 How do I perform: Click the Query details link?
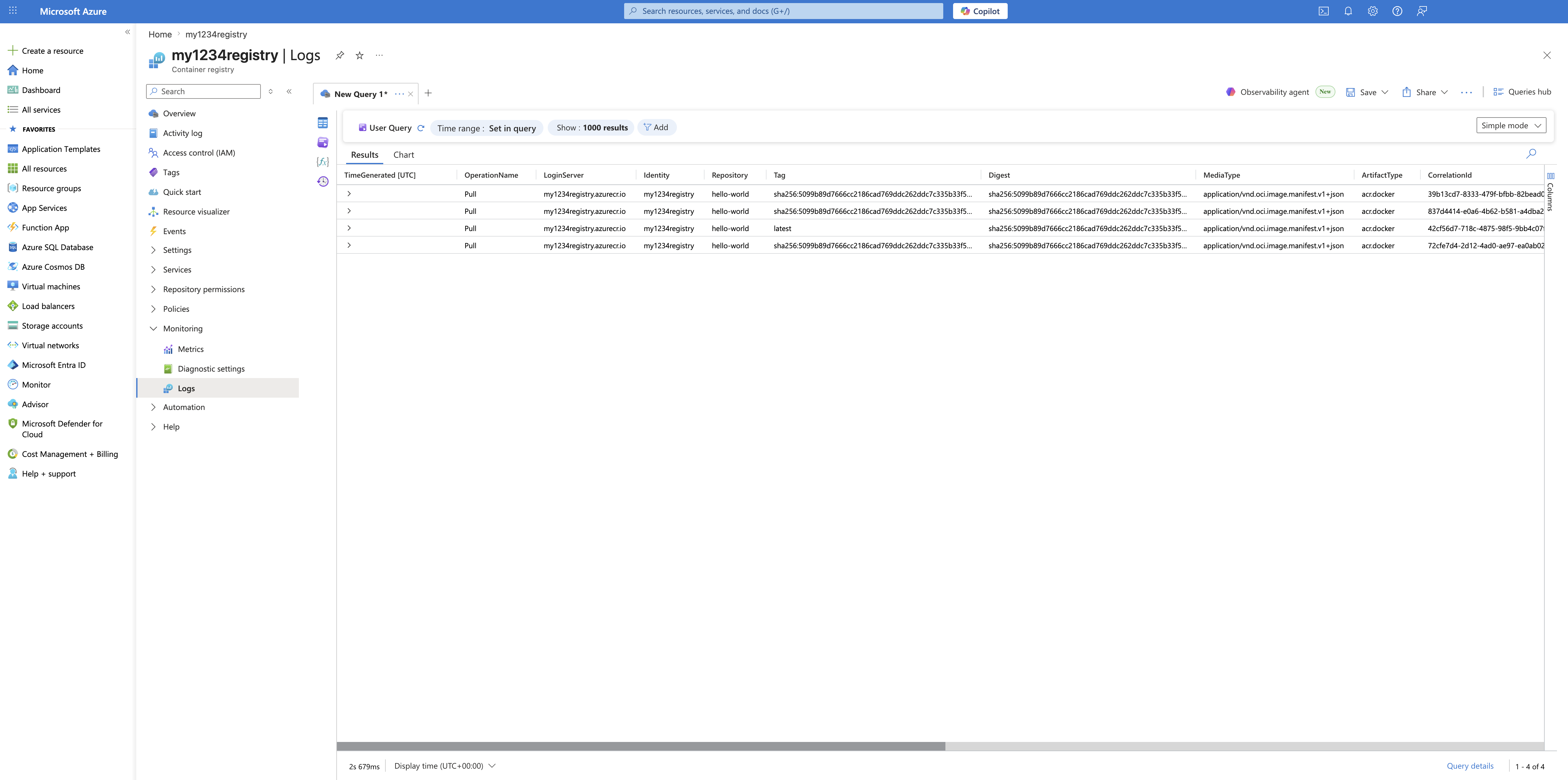coord(1470,766)
